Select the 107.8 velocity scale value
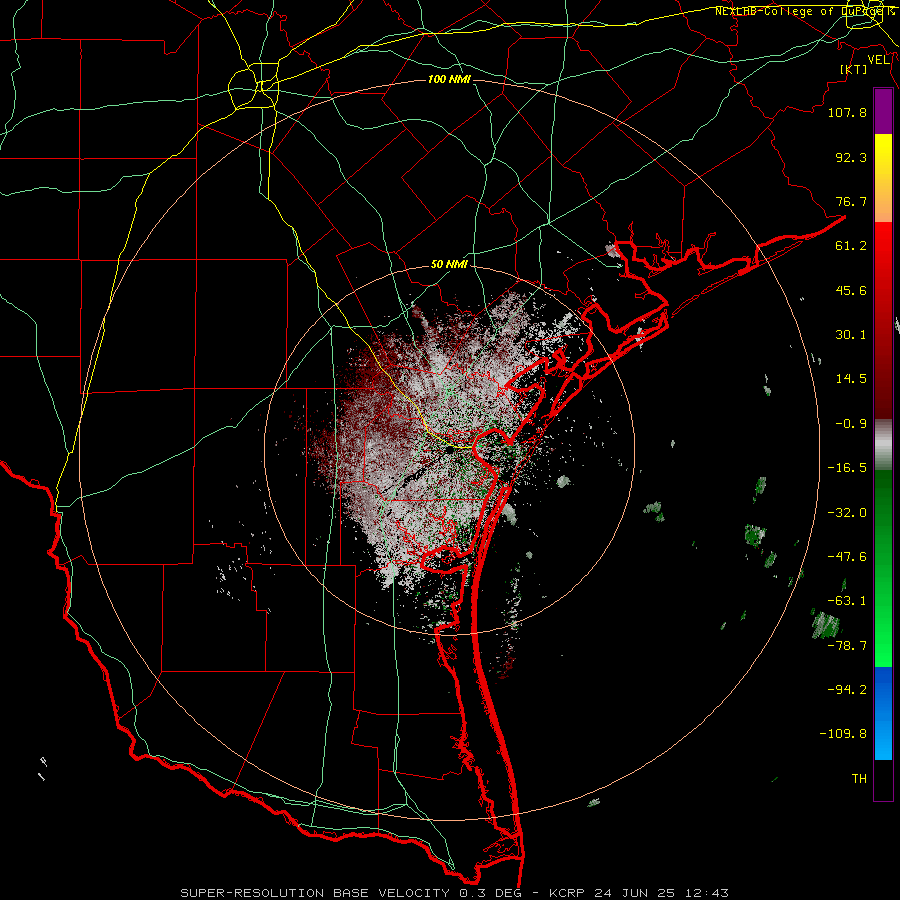This screenshot has height=900, width=900. (x=847, y=112)
